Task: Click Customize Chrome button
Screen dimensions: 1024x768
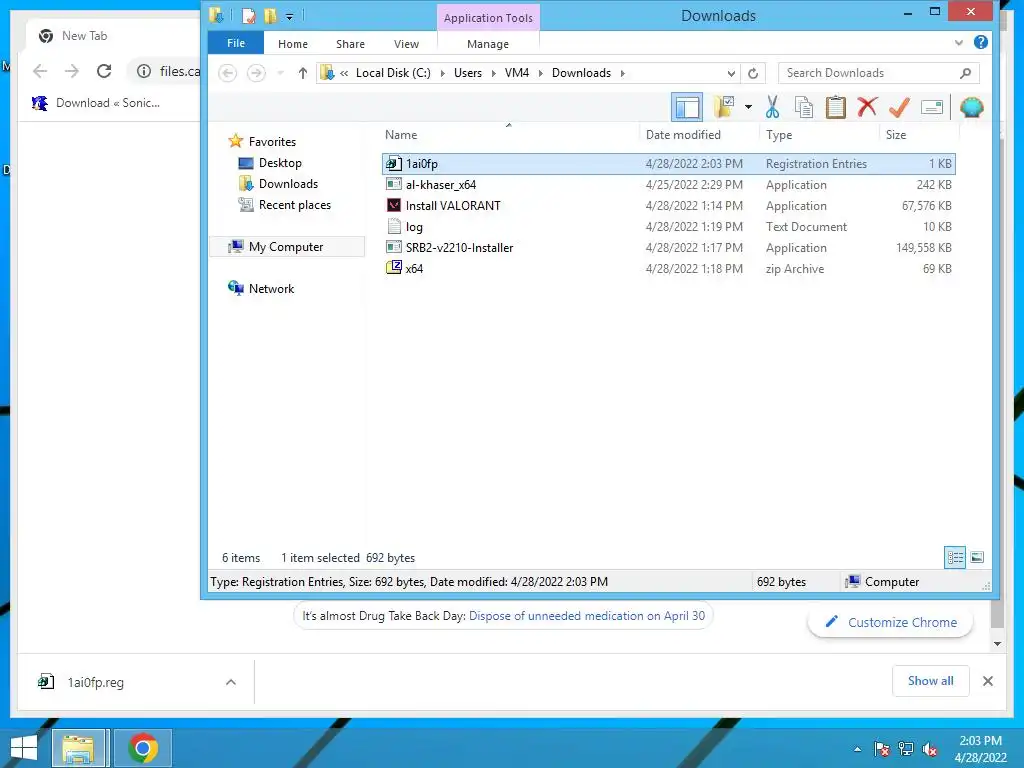Action: point(891,622)
